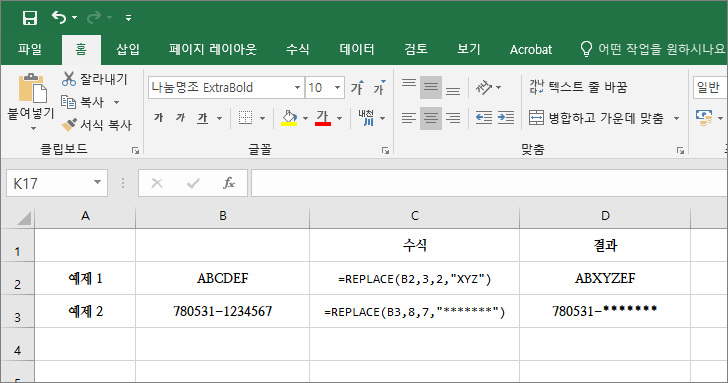Toggle bold 가 formatting
The height and width of the screenshot is (383, 728).
[159, 118]
